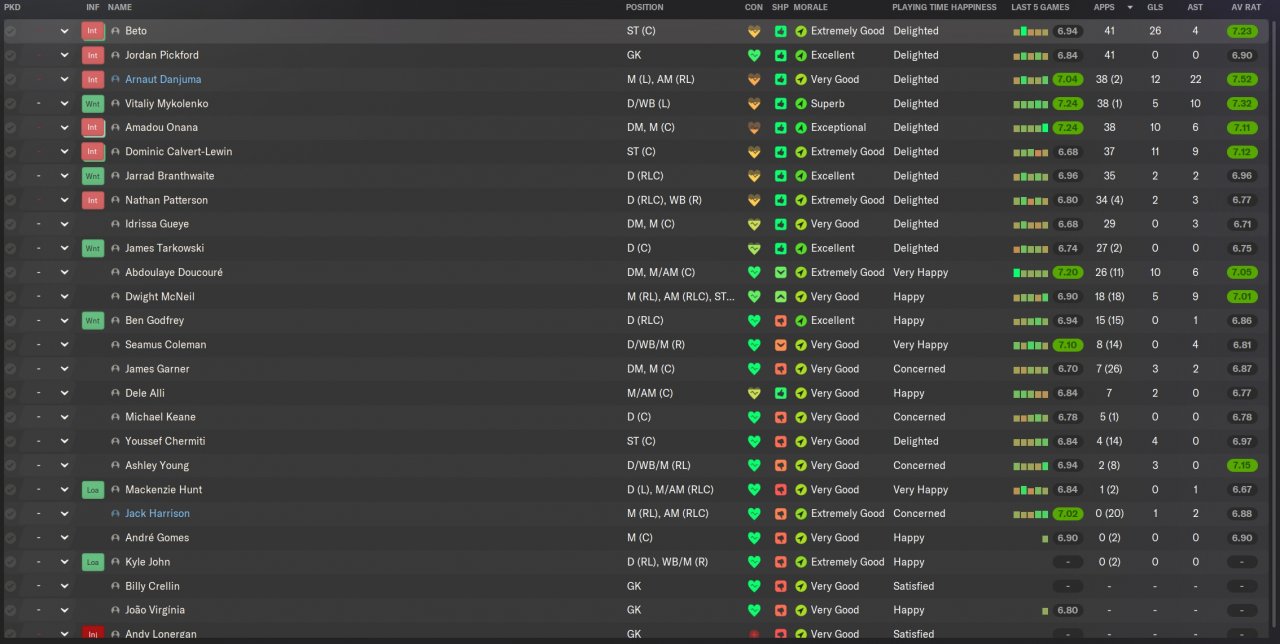Open the selection dropdown chevron for Michael Keane
Image resolution: width=1280 pixels, height=644 pixels.
(x=64, y=417)
